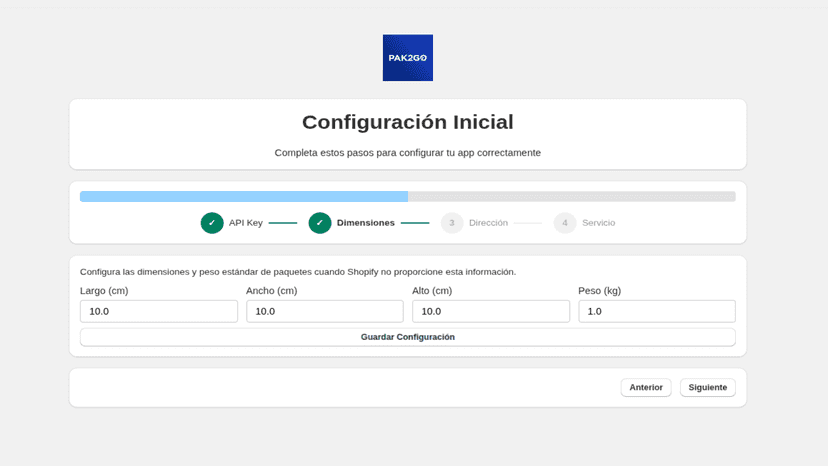
Task: Click the Dimensiones step checkmark icon
Action: coord(320,223)
